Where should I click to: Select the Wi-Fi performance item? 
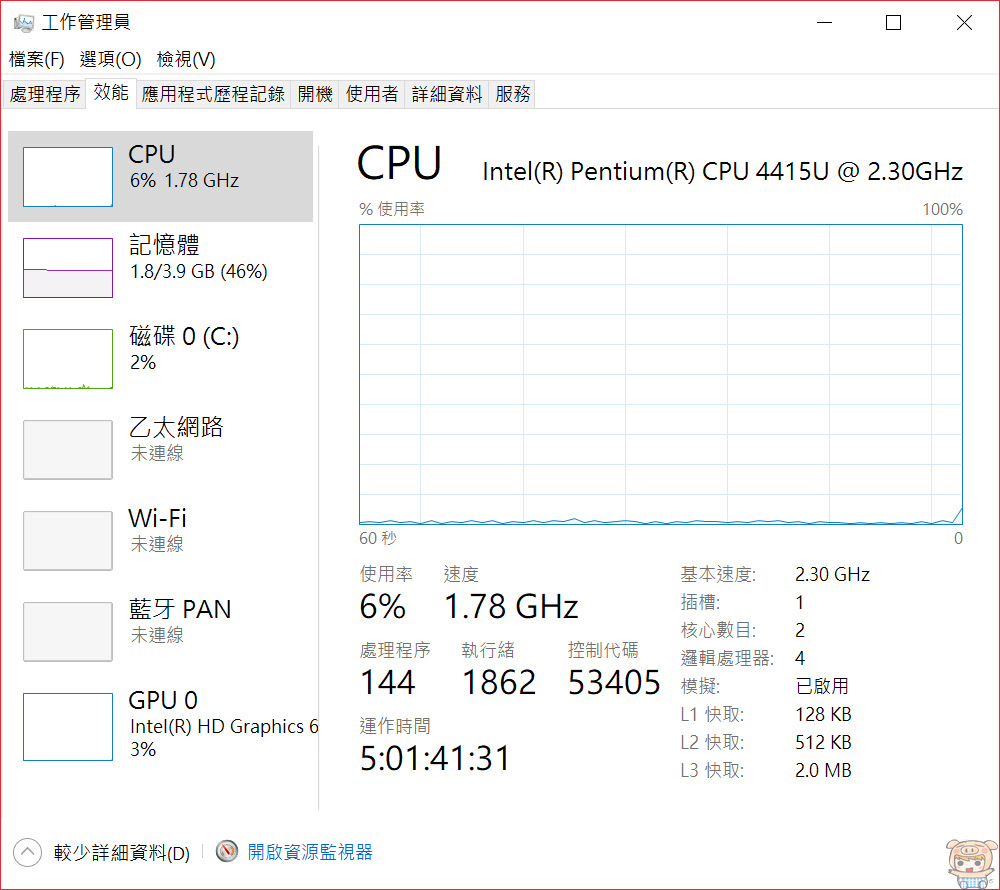[x=160, y=541]
